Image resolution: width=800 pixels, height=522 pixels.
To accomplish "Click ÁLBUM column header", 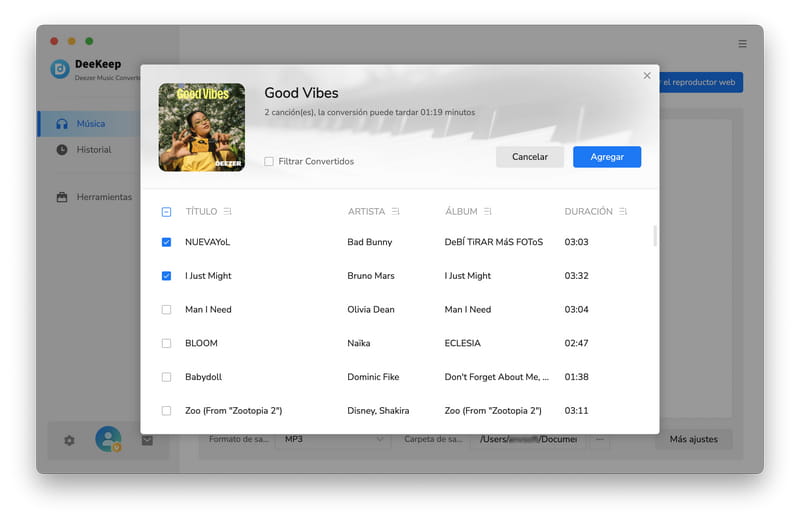I will [x=461, y=211].
